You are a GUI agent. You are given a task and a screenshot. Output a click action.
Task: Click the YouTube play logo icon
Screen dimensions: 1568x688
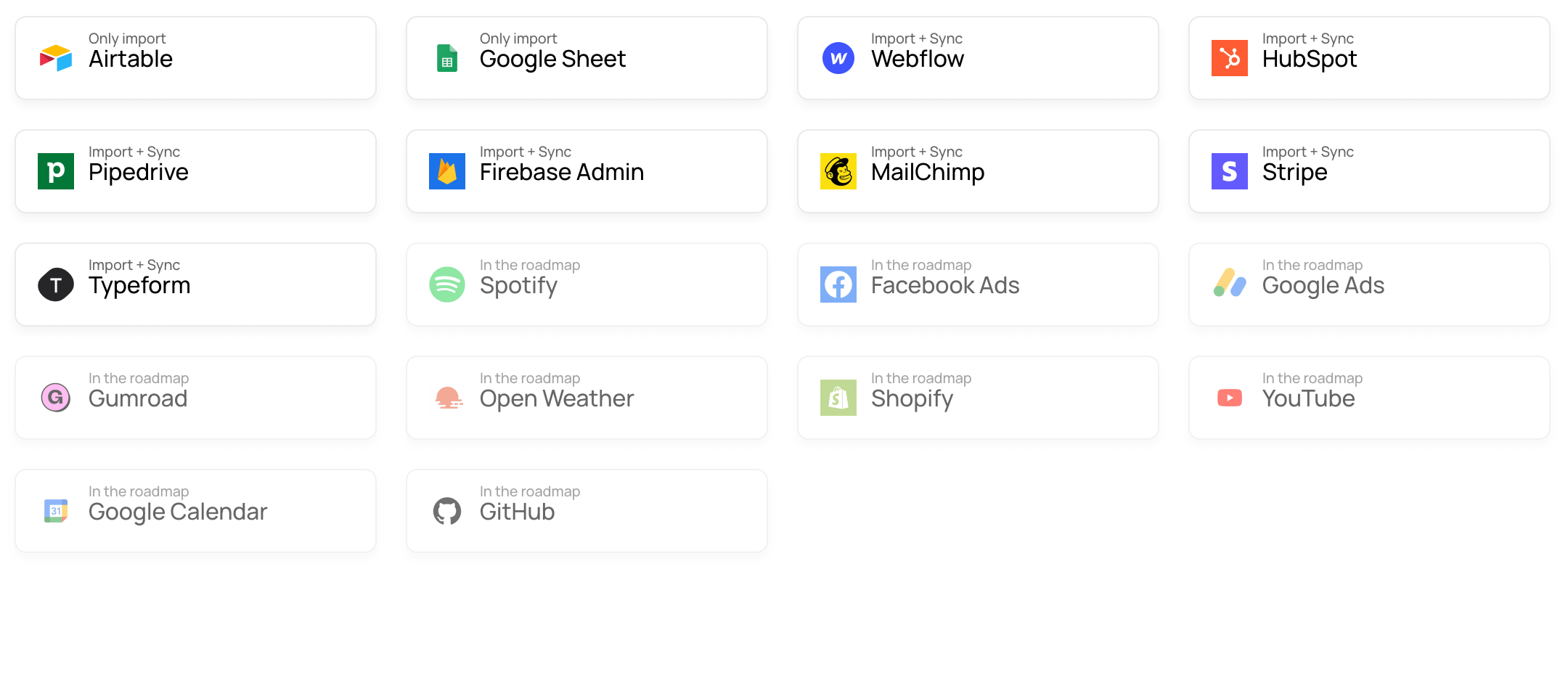pyautogui.click(x=1230, y=398)
